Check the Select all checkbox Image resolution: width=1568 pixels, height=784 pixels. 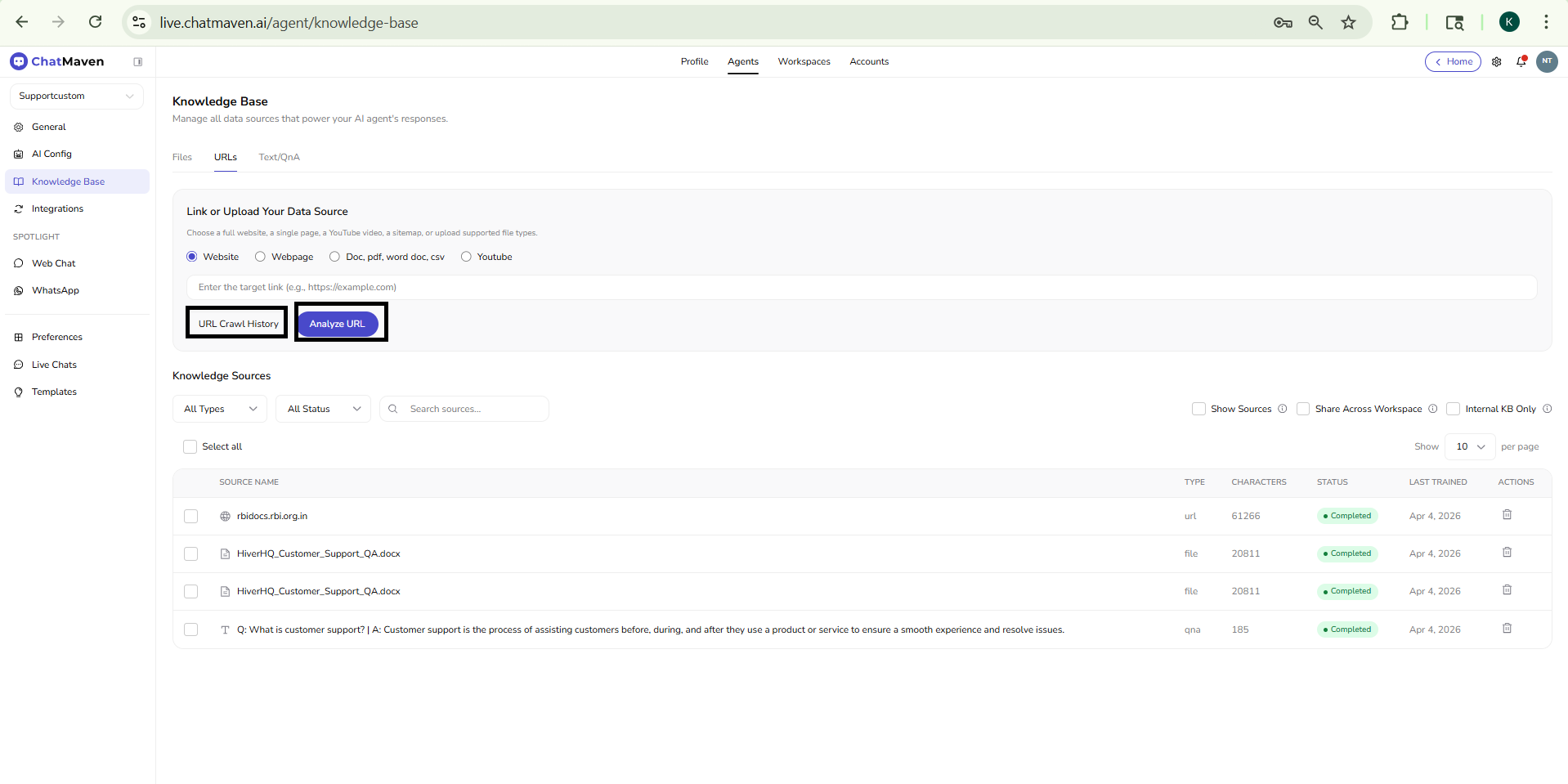(190, 446)
